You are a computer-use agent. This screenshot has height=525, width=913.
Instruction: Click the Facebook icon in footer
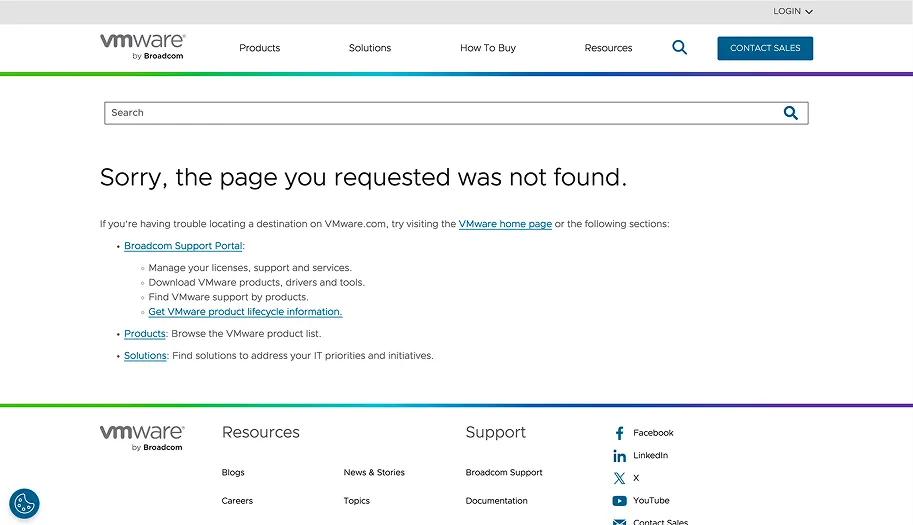coord(620,433)
